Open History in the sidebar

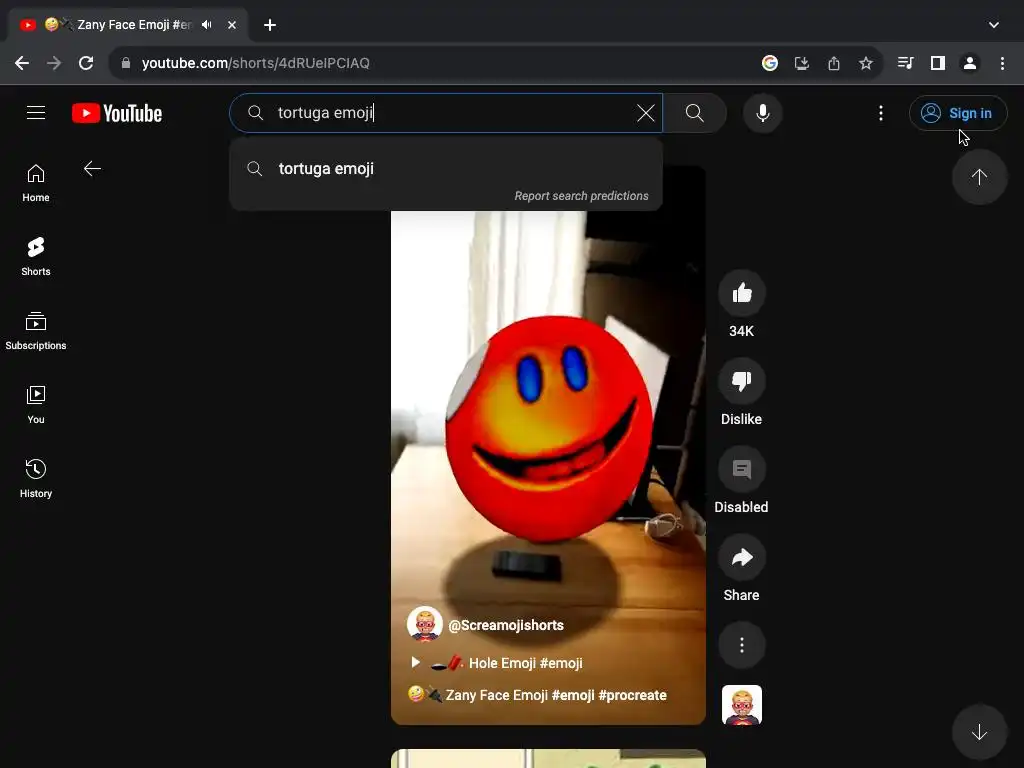coord(36,479)
